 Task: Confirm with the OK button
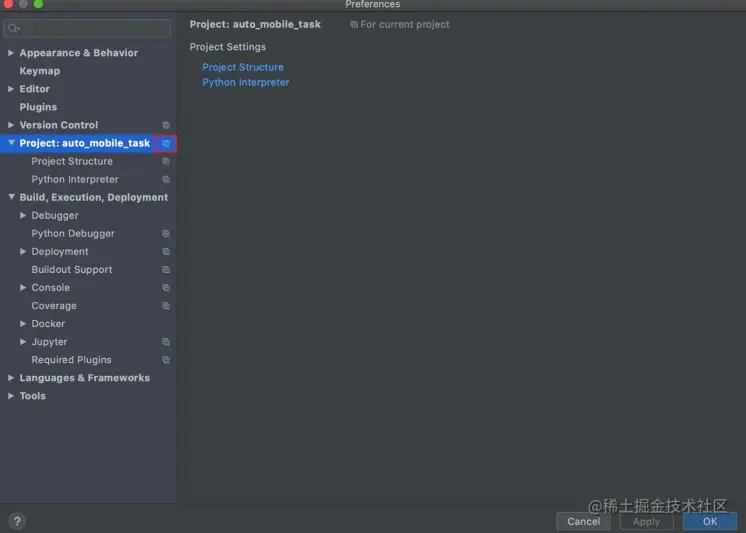click(x=710, y=522)
